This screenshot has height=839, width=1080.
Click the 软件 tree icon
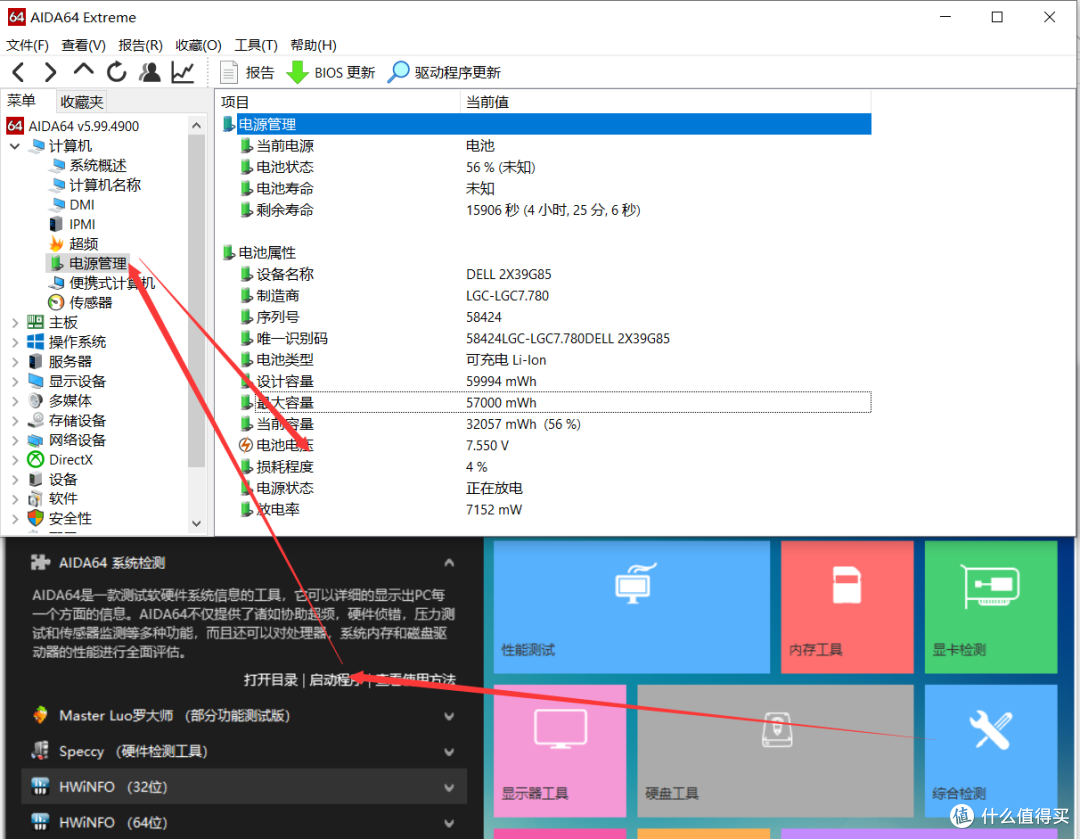pyautogui.click(x=36, y=499)
